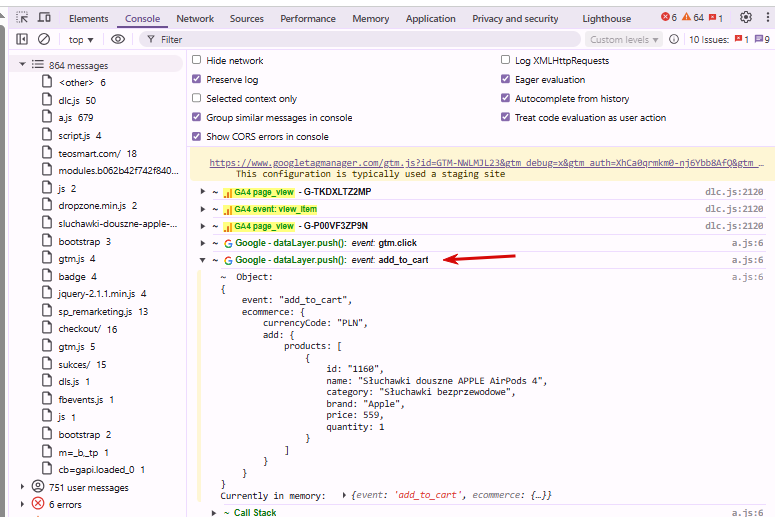Uncheck the Preserve log checkbox
This screenshot has height=517, width=775.
point(197,80)
